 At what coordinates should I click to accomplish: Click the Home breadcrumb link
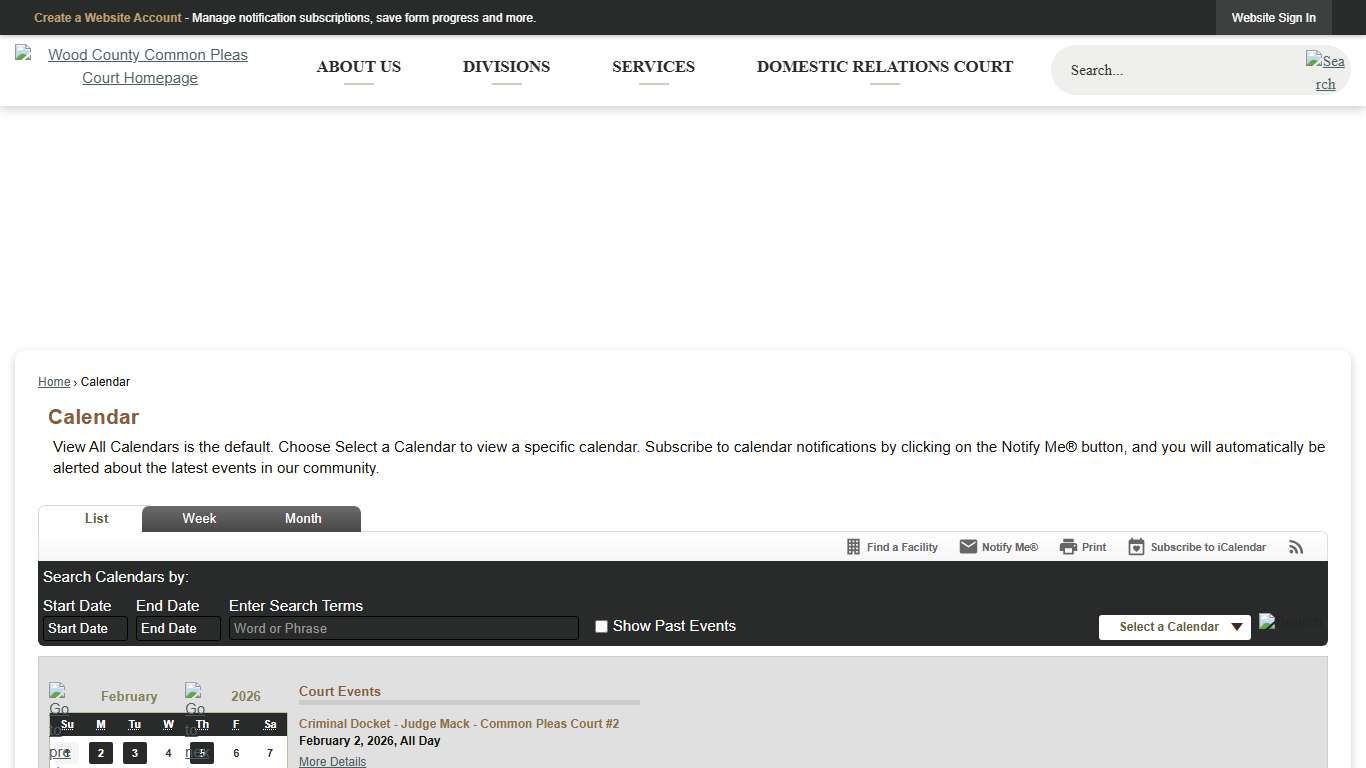click(54, 382)
